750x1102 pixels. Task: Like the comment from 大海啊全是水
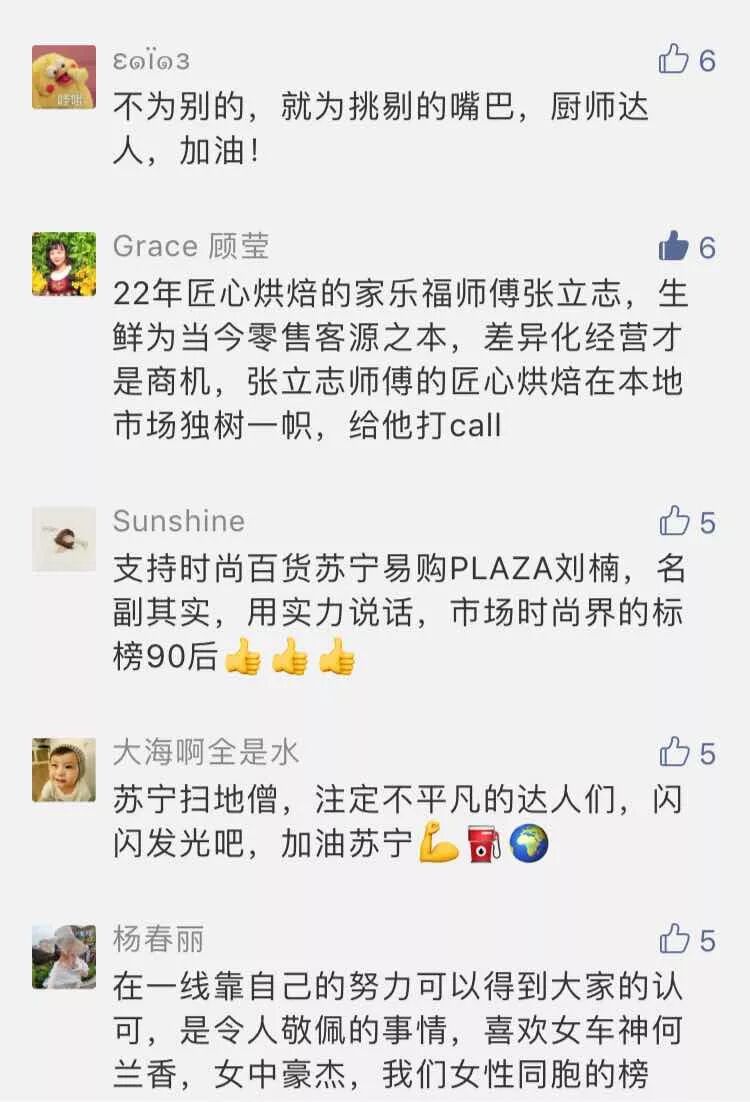point(674,753)
